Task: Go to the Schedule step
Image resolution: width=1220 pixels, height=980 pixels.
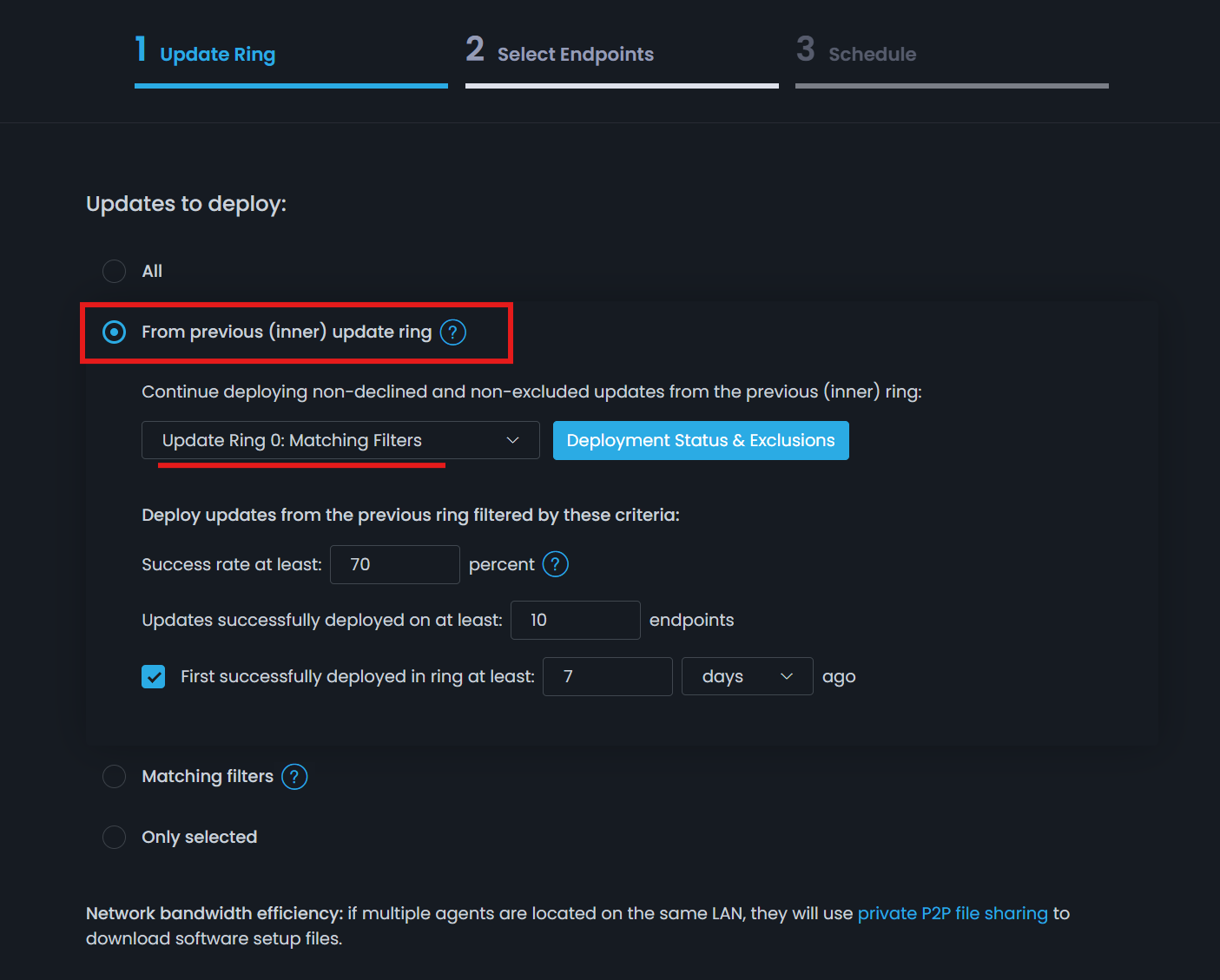Action: coord(871,54)
